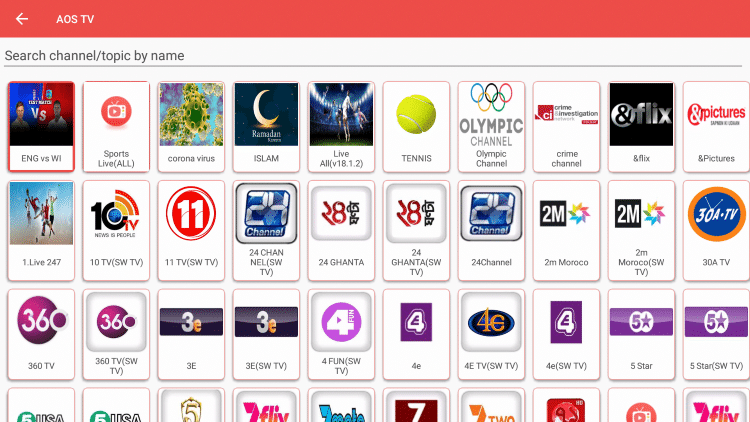Click the search channel/topic input field
The width and height of the screenshot is (750, 422).
tap(373, 56)
